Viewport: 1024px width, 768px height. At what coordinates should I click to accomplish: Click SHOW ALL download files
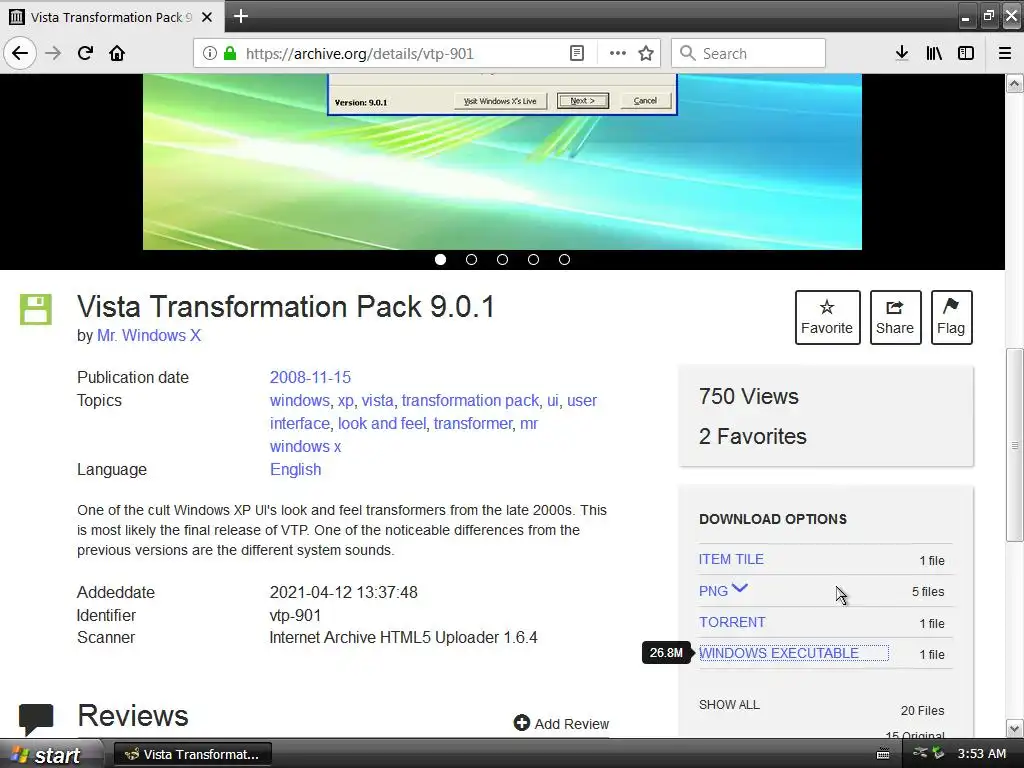click(729, 705)
